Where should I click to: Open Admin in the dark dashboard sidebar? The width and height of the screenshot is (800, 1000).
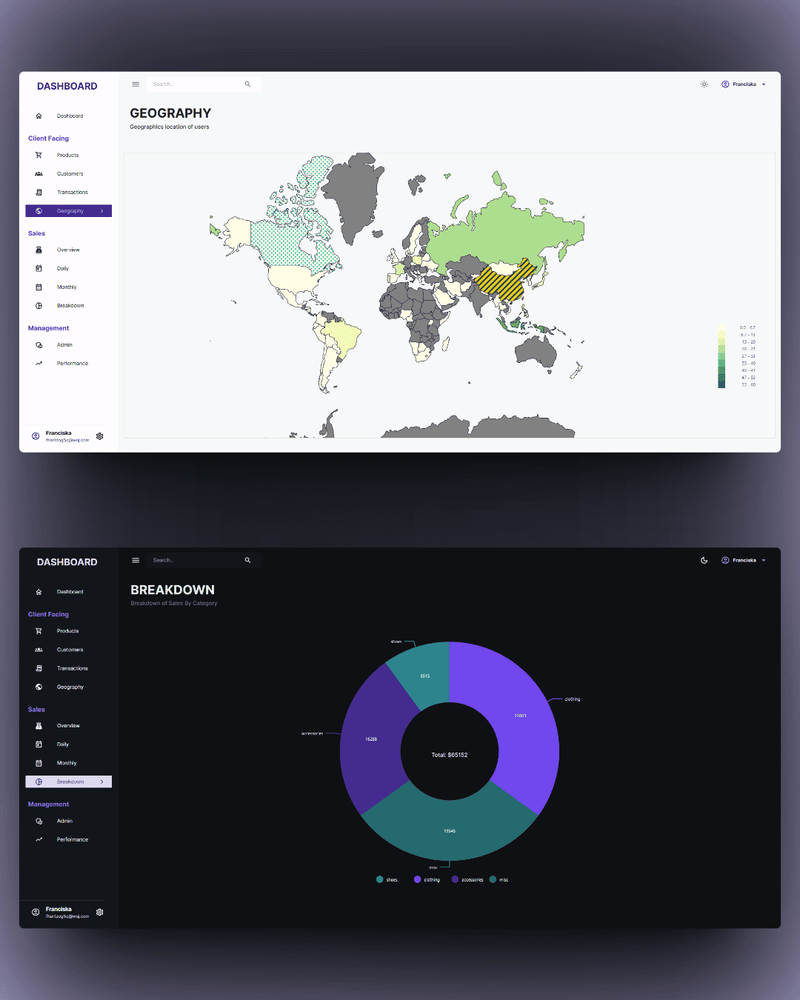64,821
